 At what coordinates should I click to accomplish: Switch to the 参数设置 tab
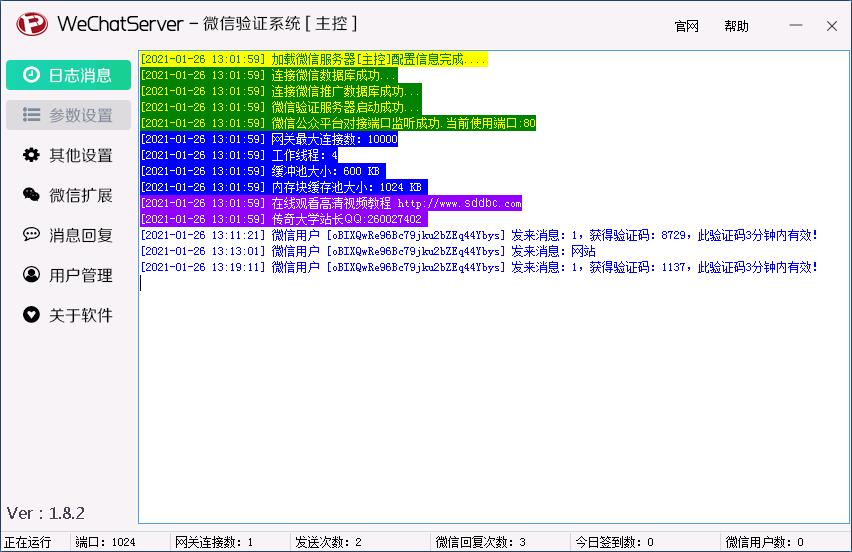[x=68, y=115]
